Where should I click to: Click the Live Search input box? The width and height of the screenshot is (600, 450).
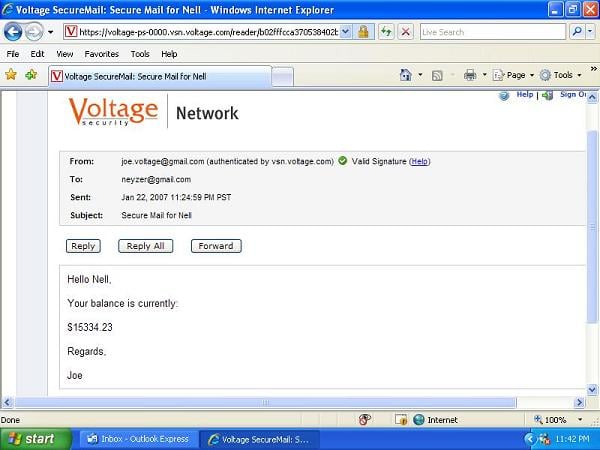point(492,32)
